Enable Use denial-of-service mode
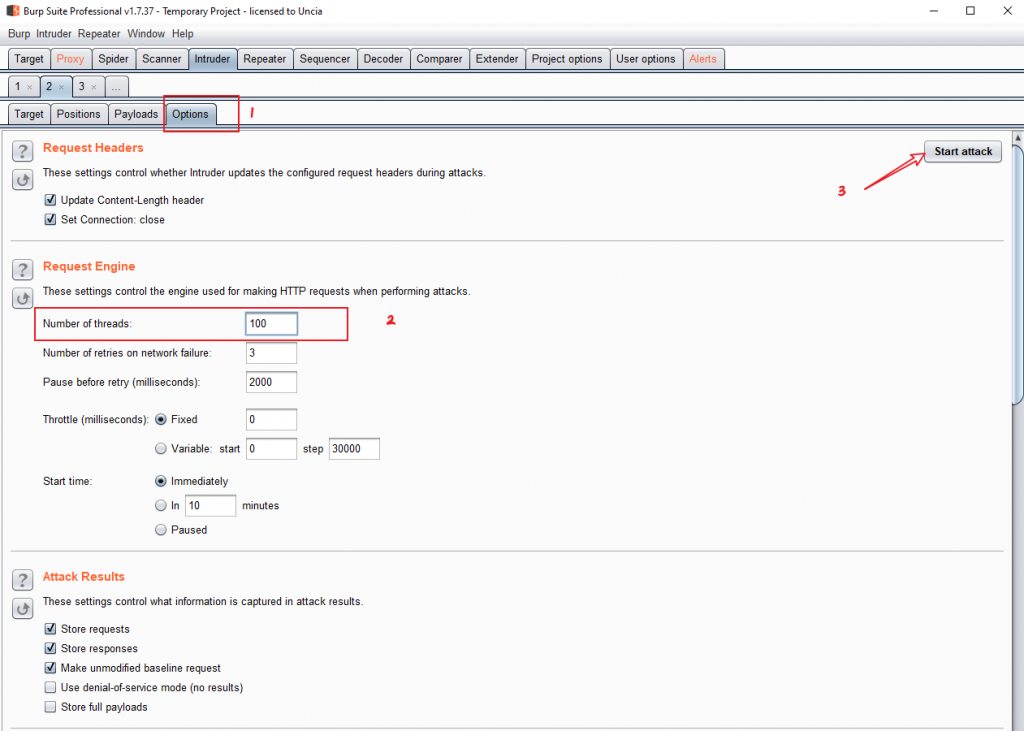Screen dimensions: 1024x731 coord(50,687)
